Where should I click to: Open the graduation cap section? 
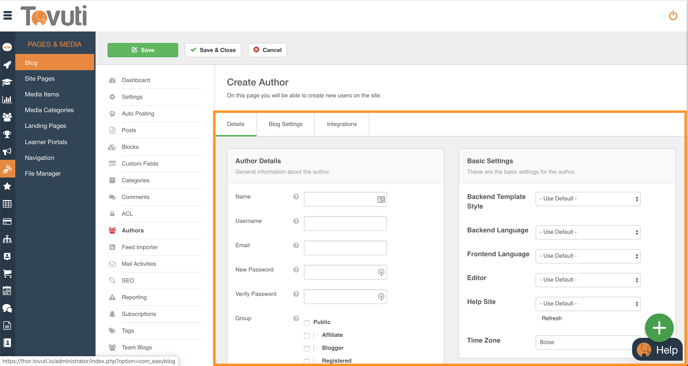[7, 82]
